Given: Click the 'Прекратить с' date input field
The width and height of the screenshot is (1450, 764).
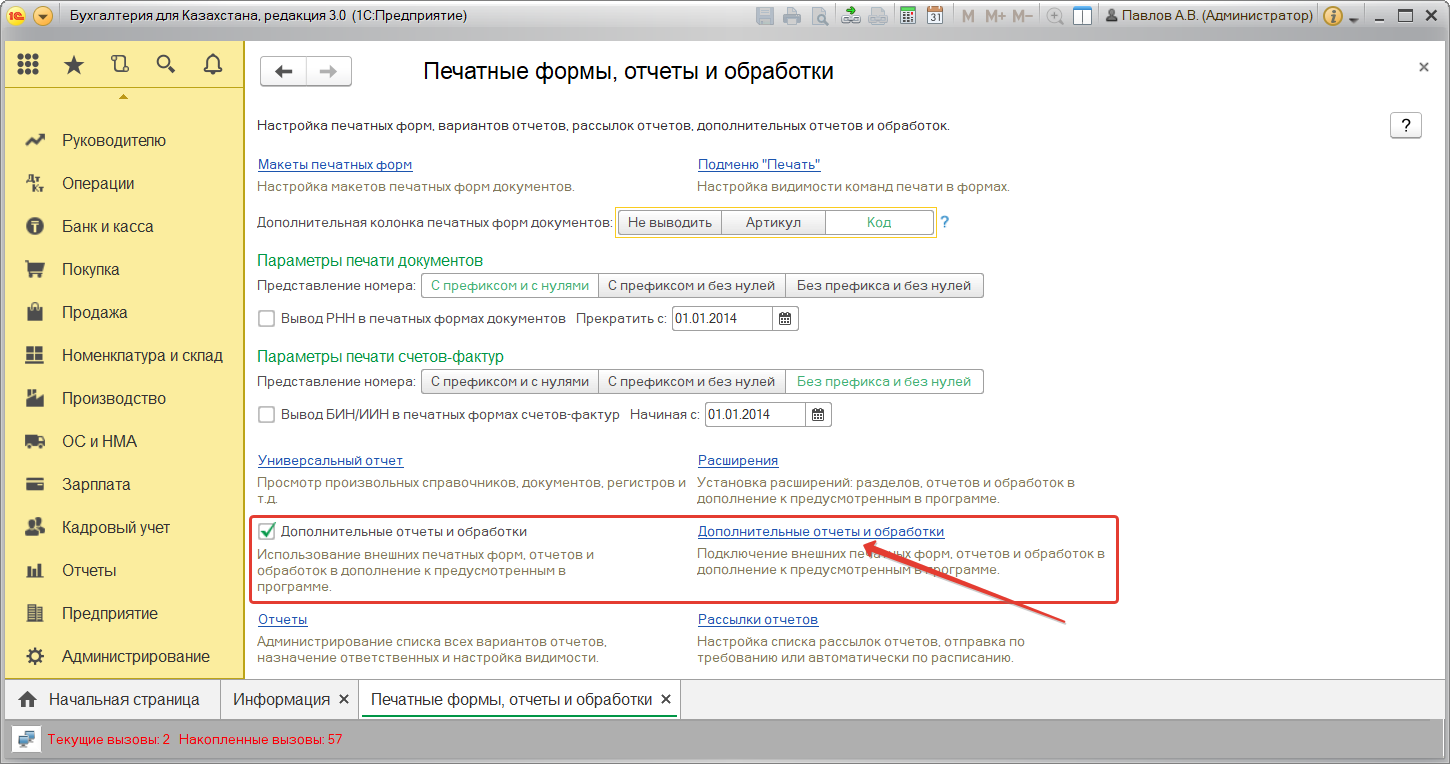Looking at the screenshot, I should [x=721, y=319].
